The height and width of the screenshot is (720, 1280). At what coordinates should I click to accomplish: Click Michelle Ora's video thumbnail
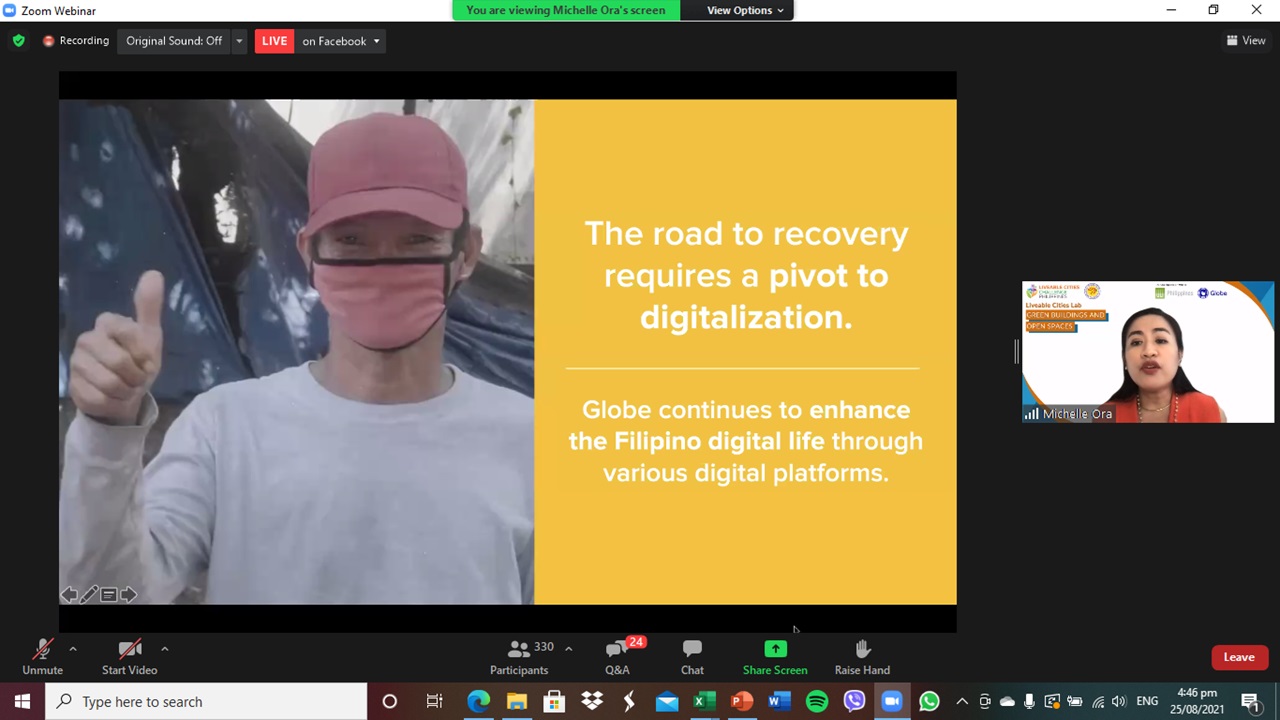pos(1148,352)
